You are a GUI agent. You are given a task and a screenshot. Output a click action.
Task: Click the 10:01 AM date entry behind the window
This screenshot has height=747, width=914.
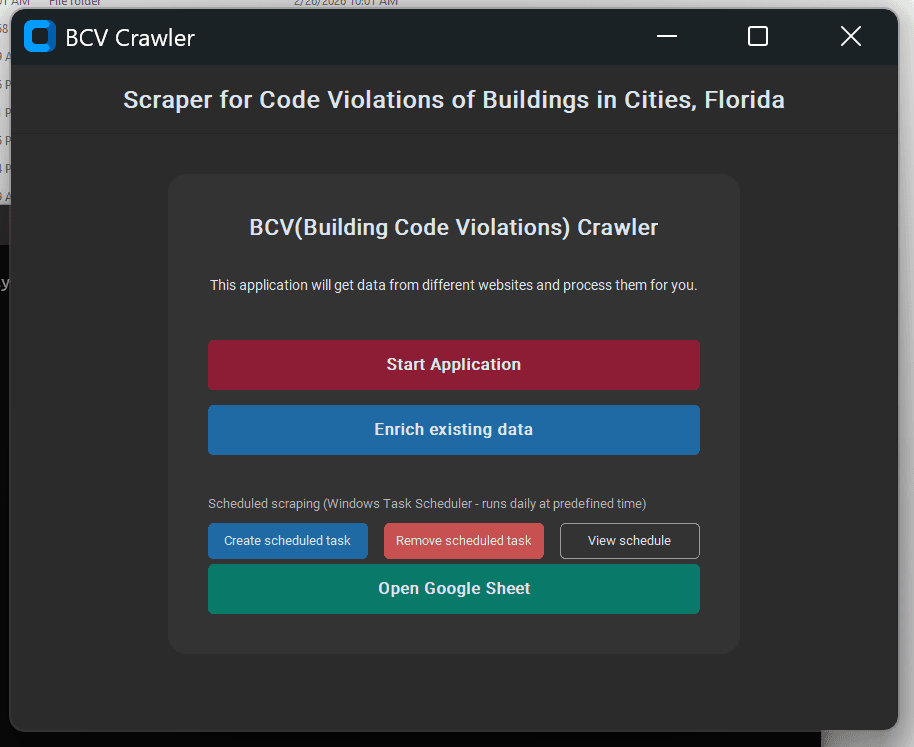pyautogui.click(x=345, y=3)
